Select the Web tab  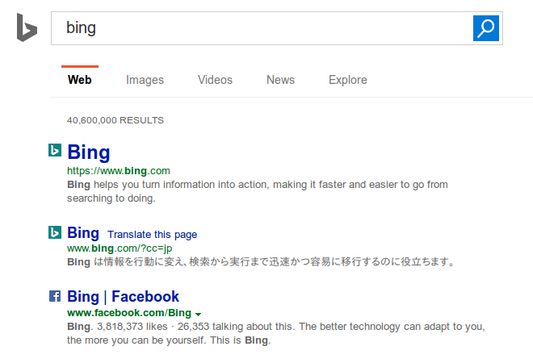tap(80, 80)
